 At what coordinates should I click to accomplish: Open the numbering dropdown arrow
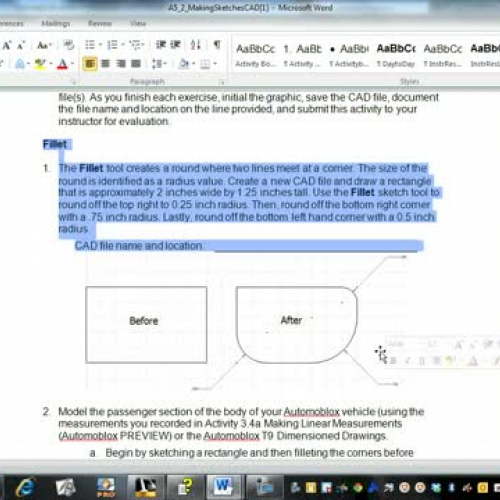click(123, 45)
